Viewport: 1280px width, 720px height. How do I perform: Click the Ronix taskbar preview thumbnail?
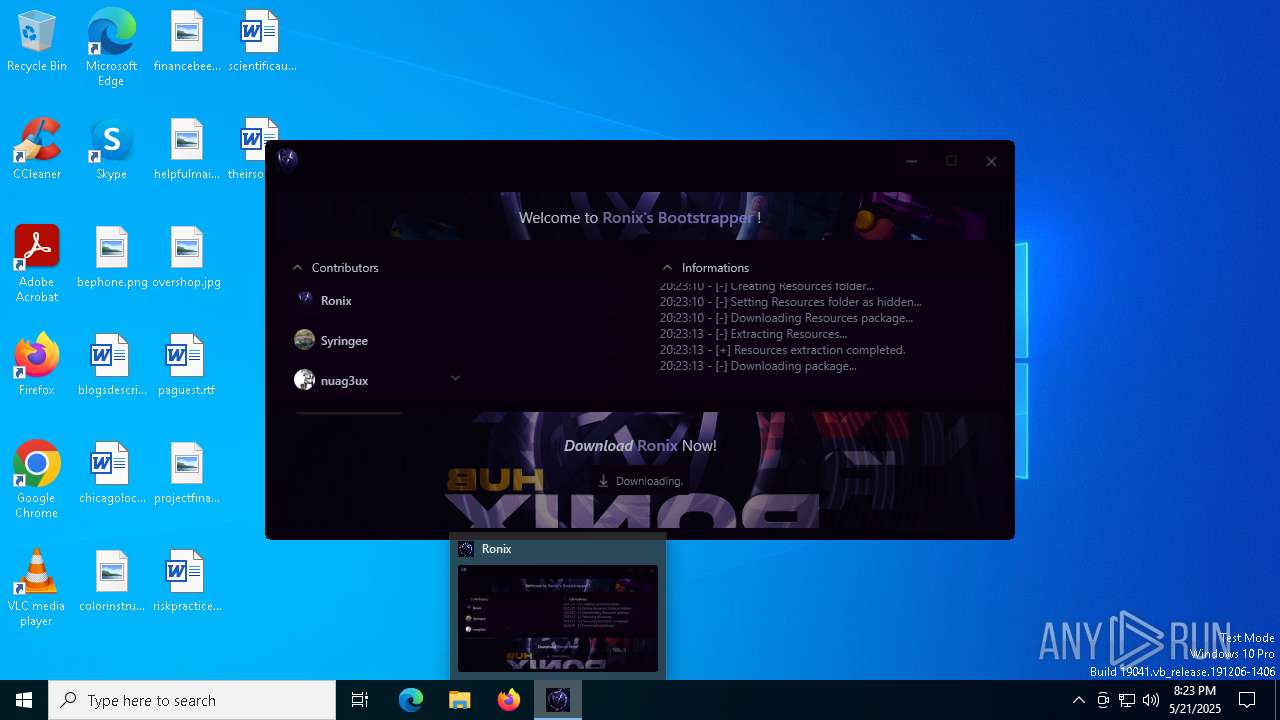click(558, 618)
